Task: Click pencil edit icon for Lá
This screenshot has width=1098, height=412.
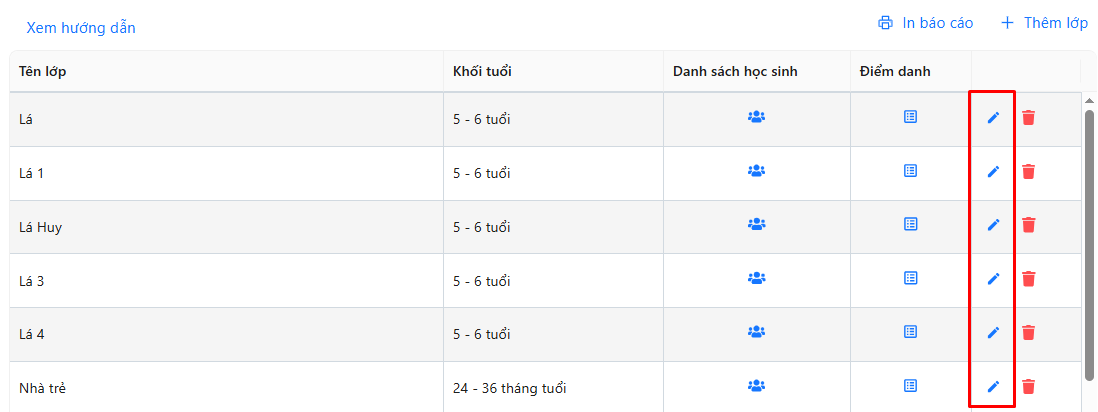Action: click(x=993, y=118)
